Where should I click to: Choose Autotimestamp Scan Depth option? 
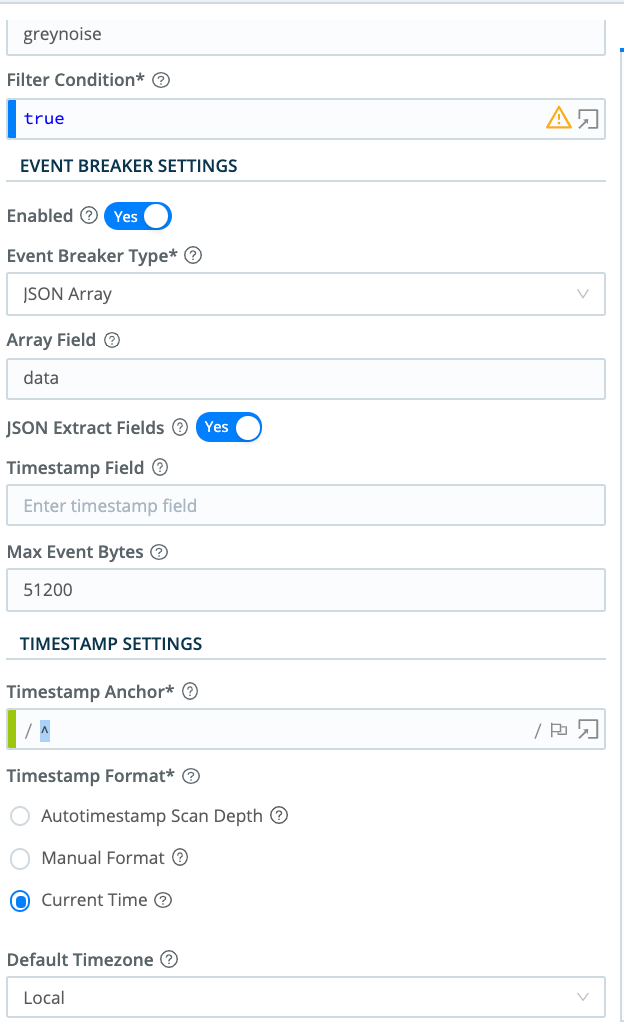pos(19,816)
